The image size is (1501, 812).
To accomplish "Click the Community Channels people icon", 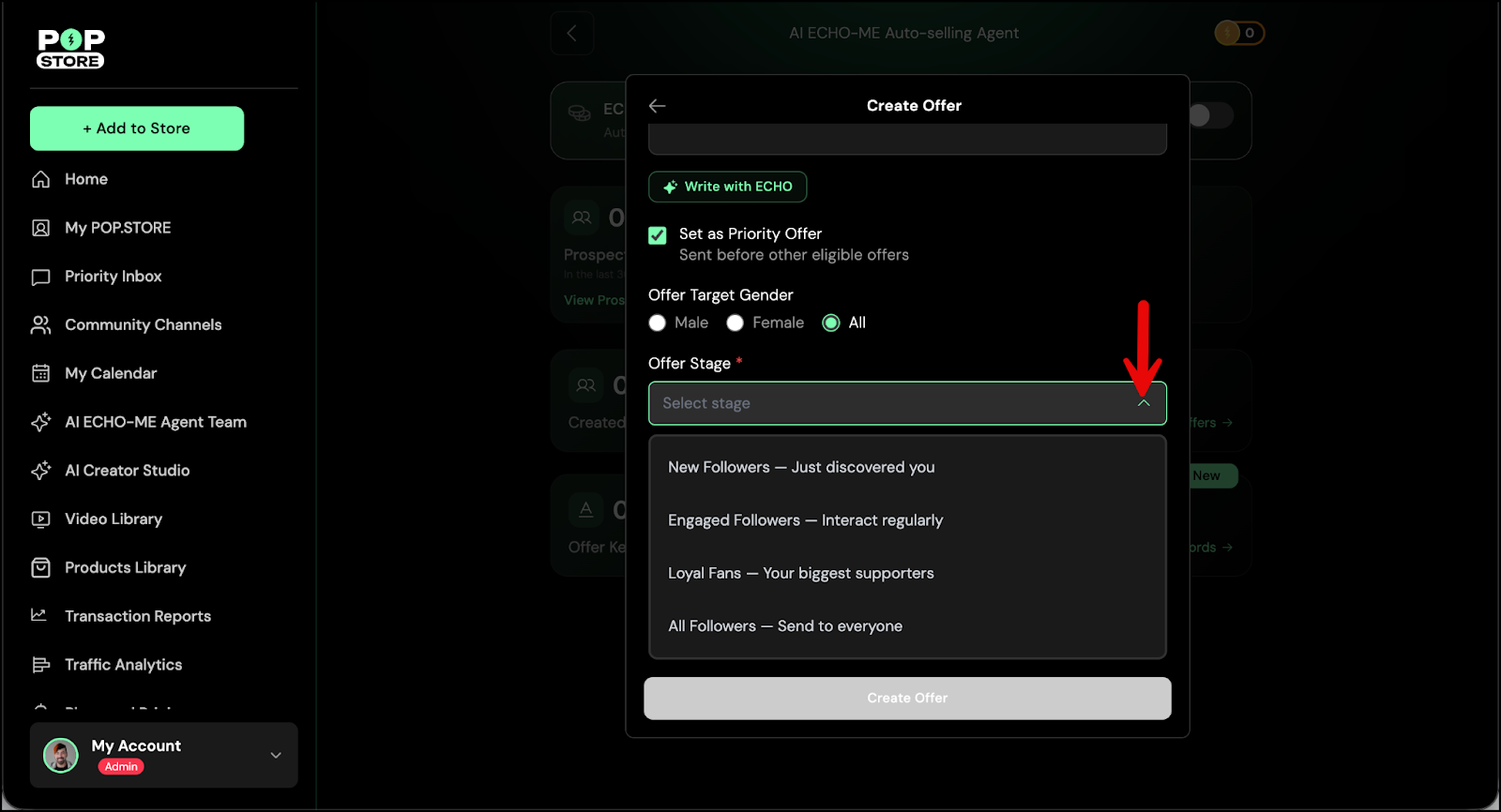I will pos(40,325).
